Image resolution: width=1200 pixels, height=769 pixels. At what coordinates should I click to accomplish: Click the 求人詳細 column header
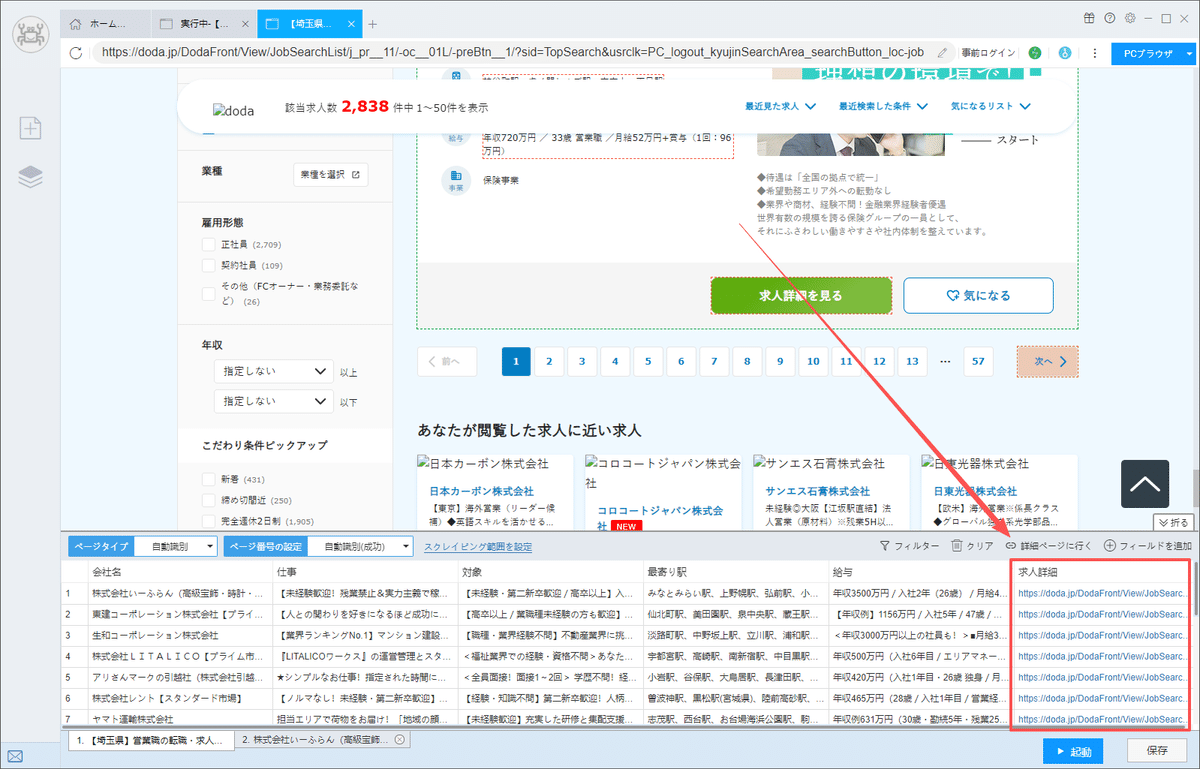pos(1101,572)
